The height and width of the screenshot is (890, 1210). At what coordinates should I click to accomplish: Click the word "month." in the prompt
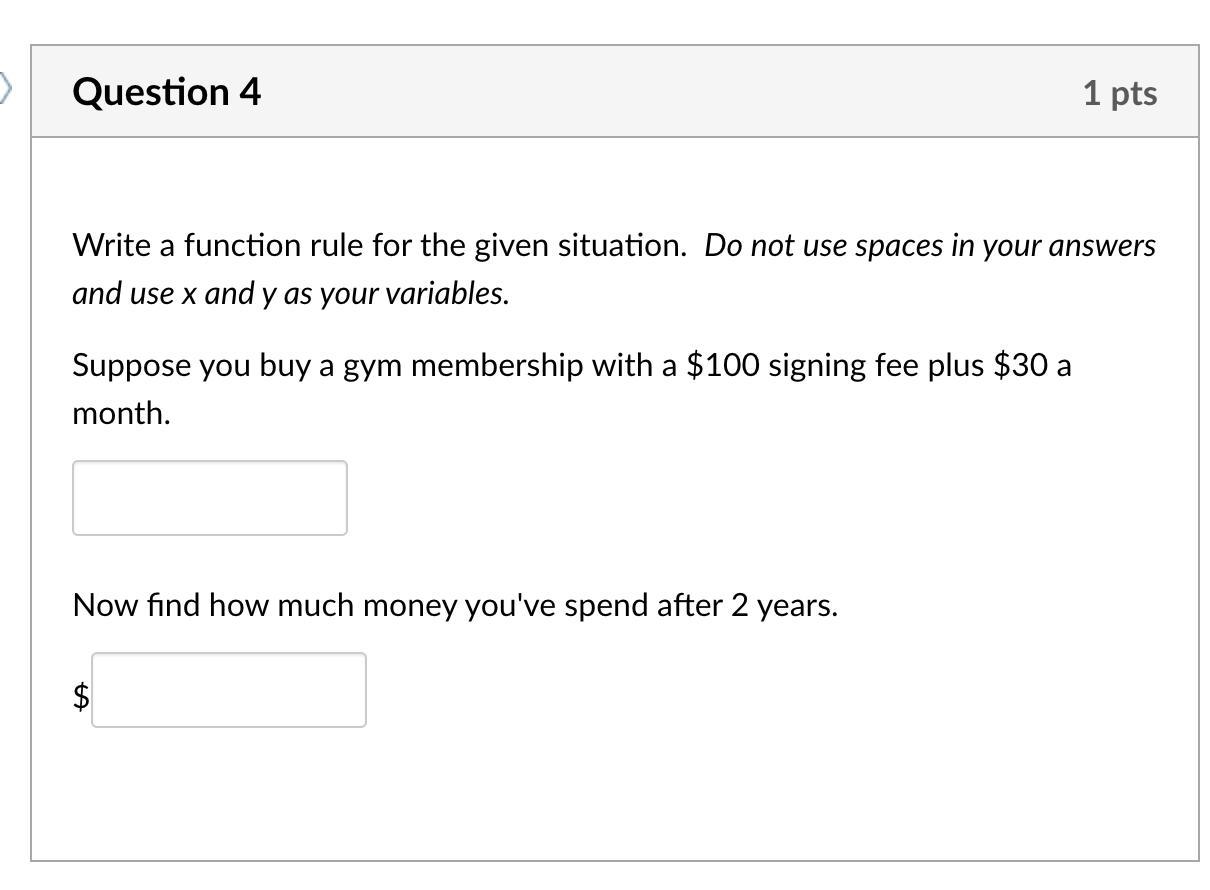(121, 414)
